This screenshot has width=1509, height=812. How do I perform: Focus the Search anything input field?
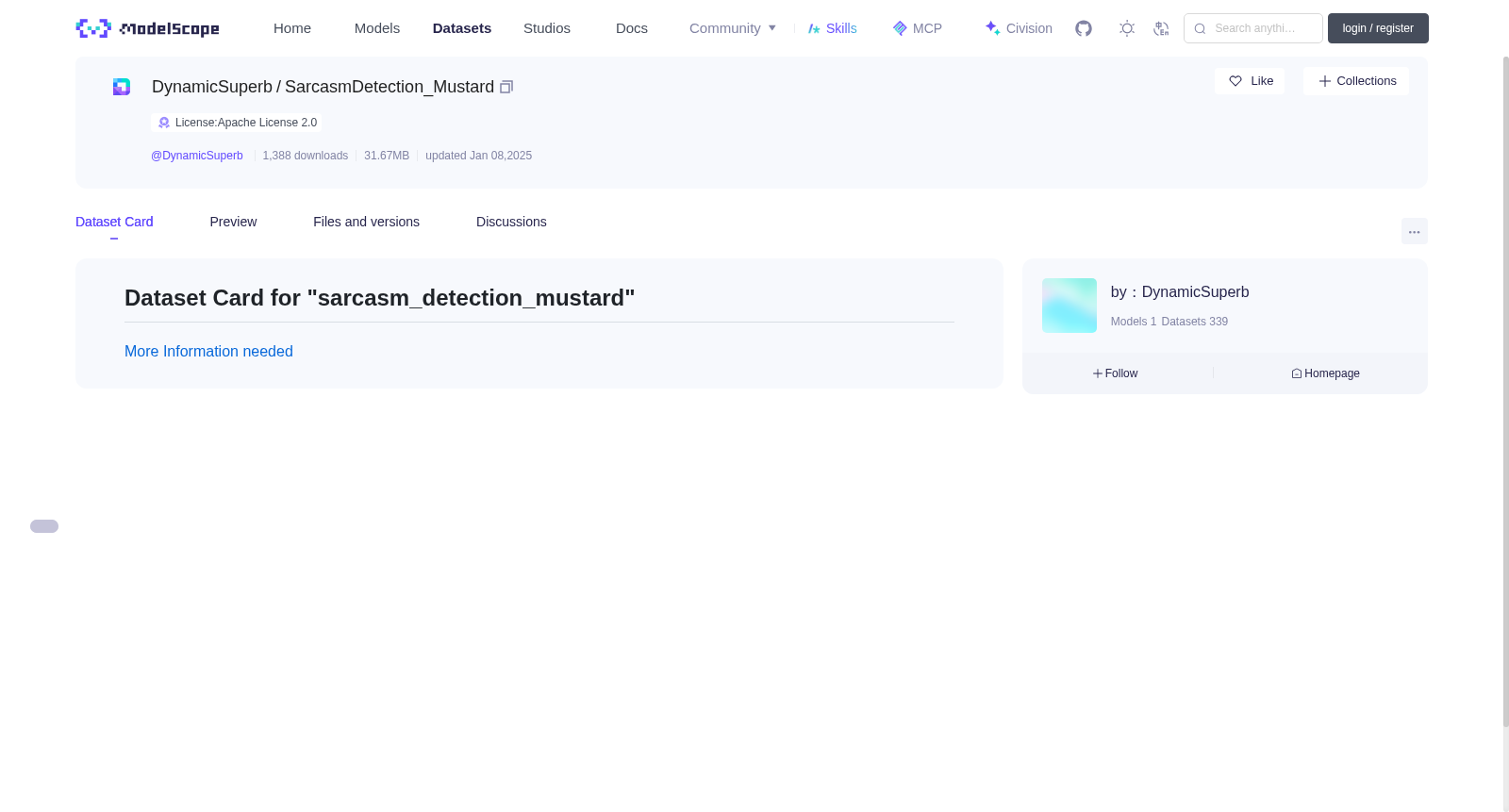pyautogui.click(x=1253, y=28)
